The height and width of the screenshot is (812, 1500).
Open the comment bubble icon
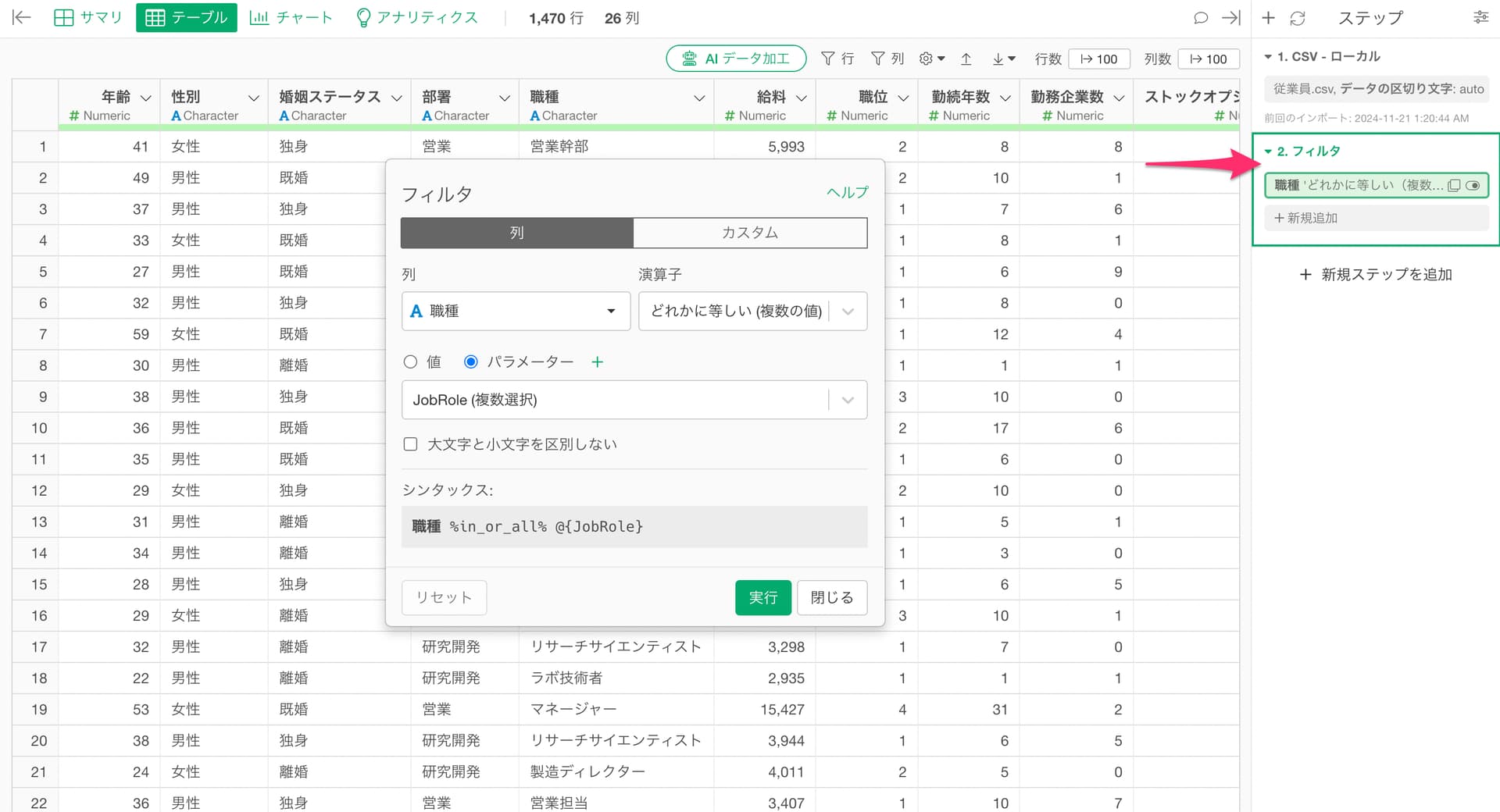click(1201, 18)
